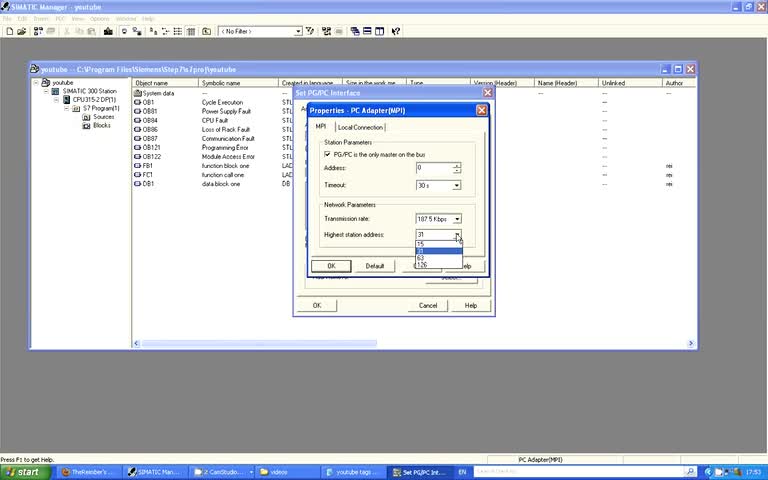Open the View menu
This screenshot has height=480, width=768.
click(77, 19)
